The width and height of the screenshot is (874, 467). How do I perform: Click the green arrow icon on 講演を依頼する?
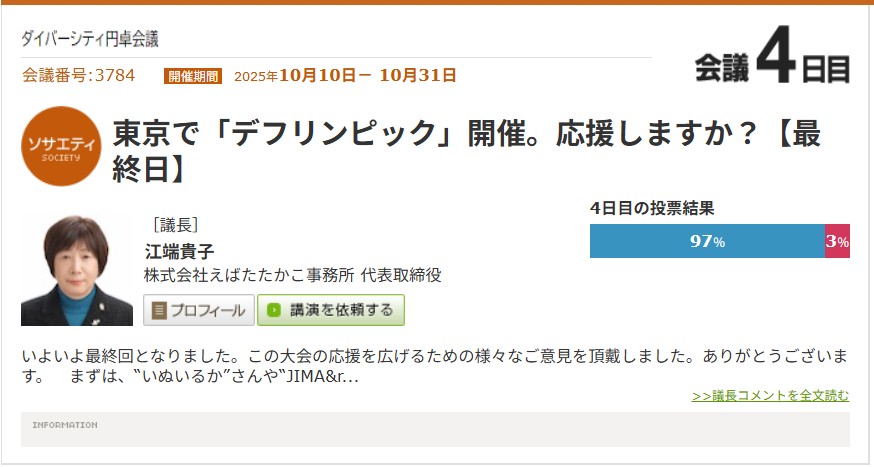coord(274,310)
